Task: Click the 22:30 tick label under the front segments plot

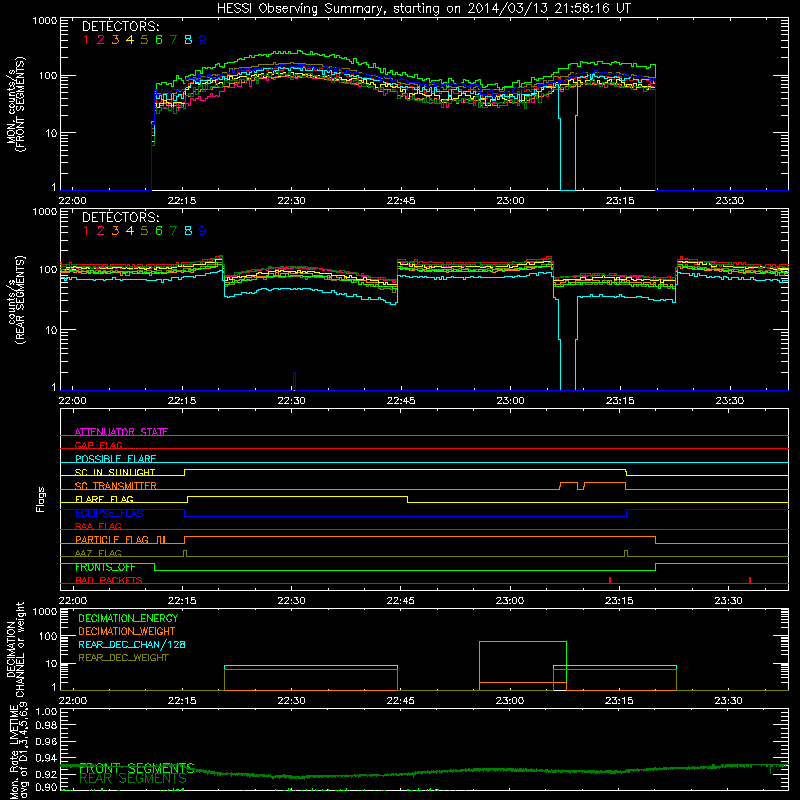Action: point(291,201)
